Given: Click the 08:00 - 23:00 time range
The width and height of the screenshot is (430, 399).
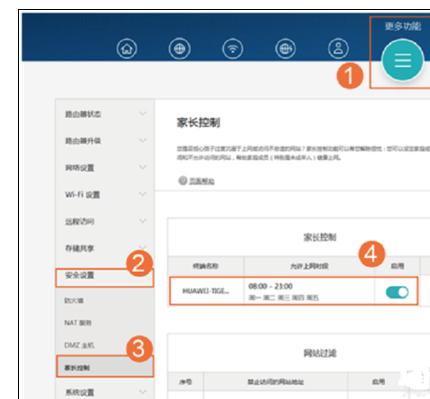Looking at the screenshot, I should tap(270, 286).
